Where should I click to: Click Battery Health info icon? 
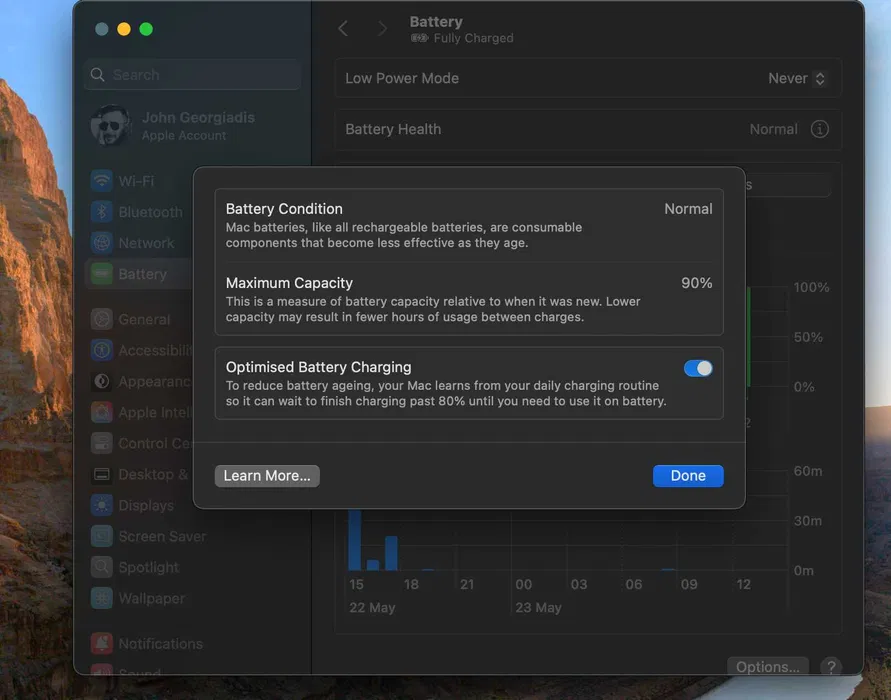tap(819, 130)
